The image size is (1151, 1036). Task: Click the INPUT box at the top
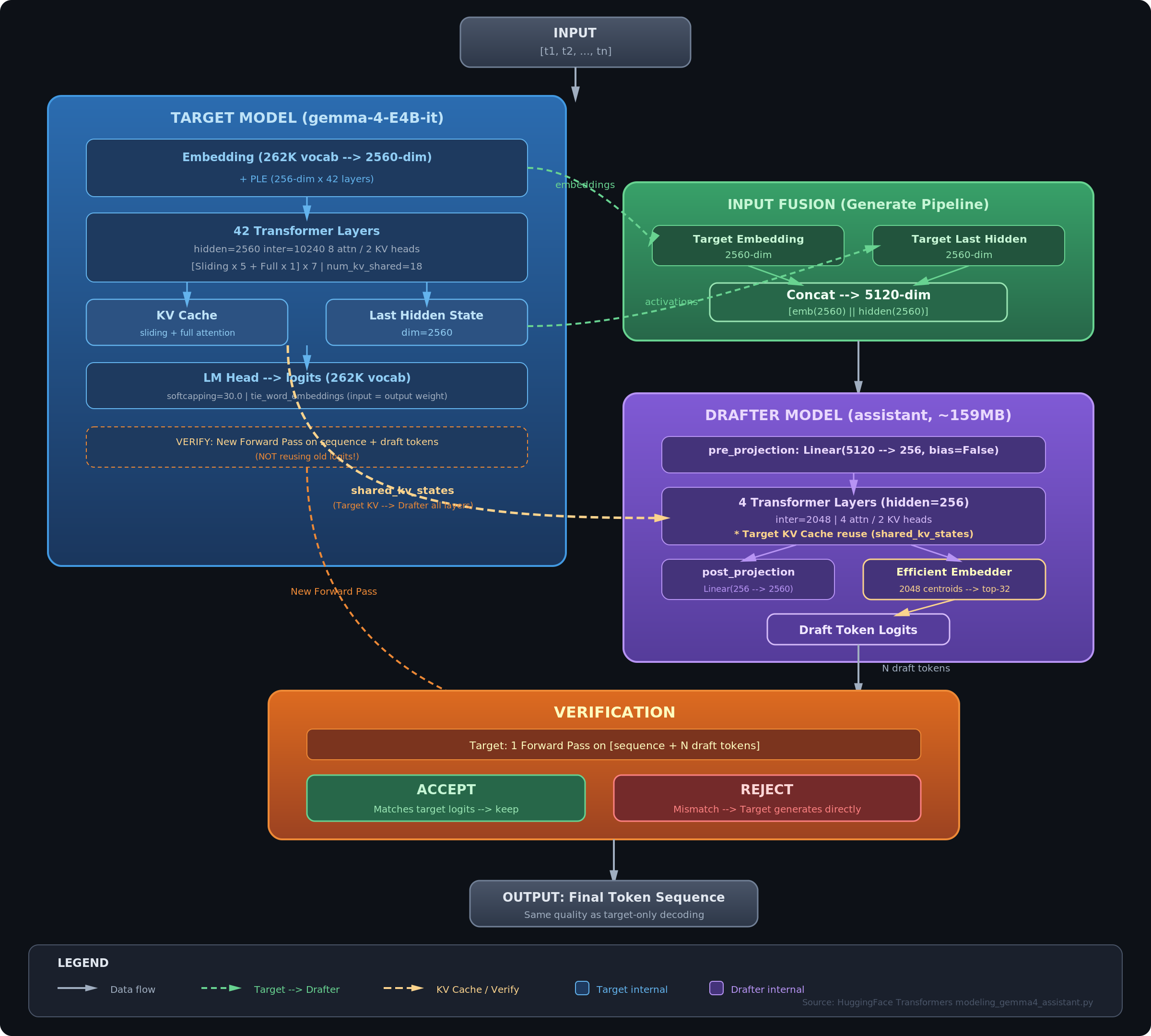(575, 42)
